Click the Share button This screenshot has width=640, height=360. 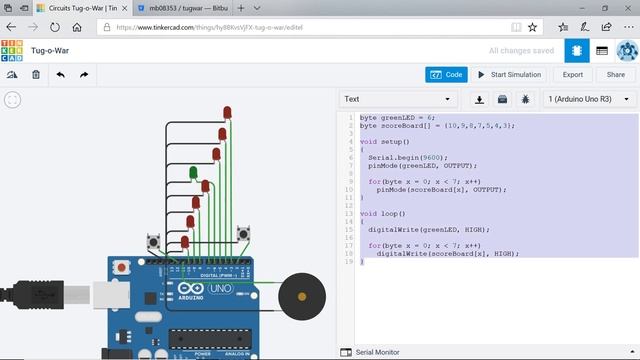click(x=616, y=75)
